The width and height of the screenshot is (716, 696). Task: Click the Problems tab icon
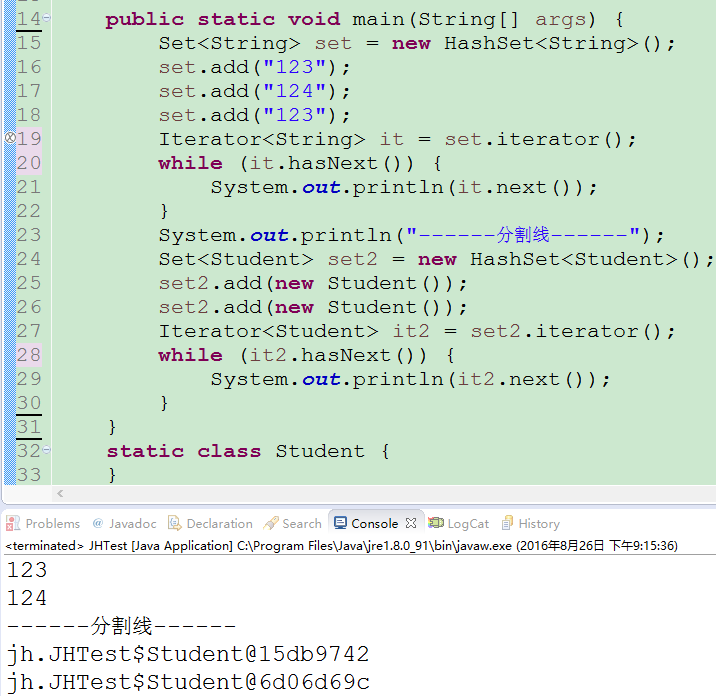(13, 523)
